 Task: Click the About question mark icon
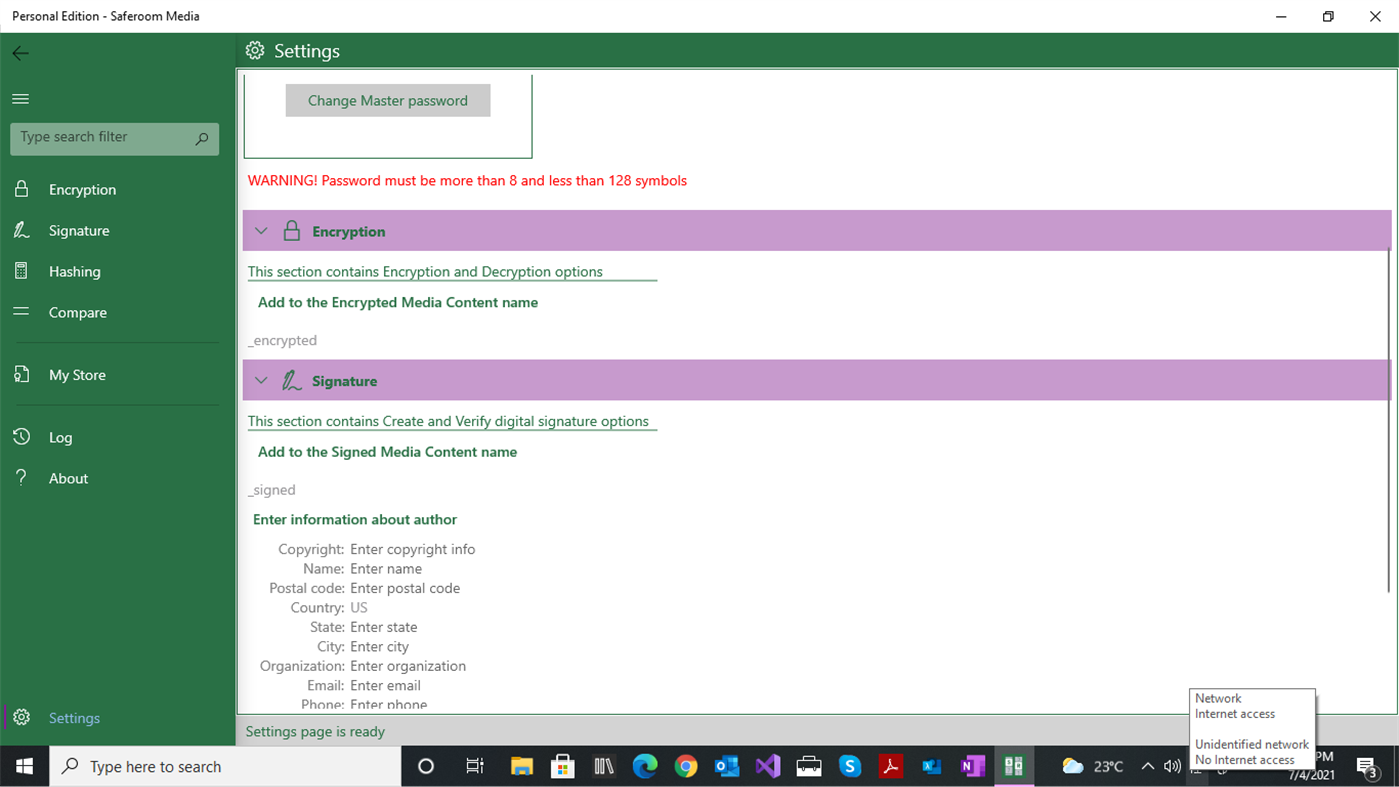(x=20, y=478)
